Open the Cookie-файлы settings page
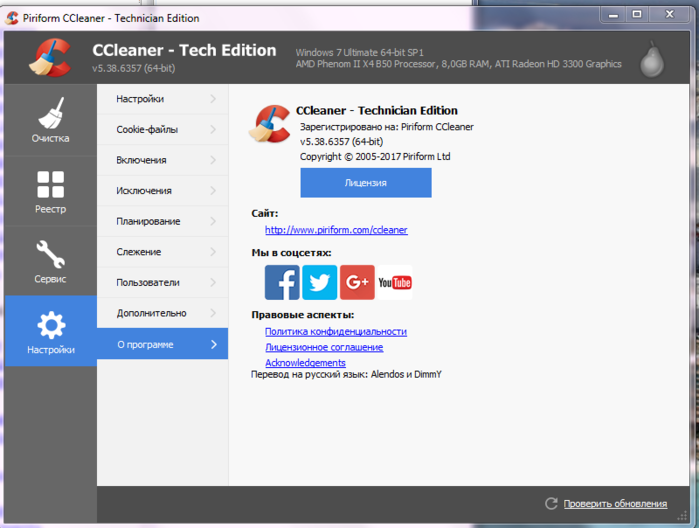 pyautogui.click(x=162, y=129)
